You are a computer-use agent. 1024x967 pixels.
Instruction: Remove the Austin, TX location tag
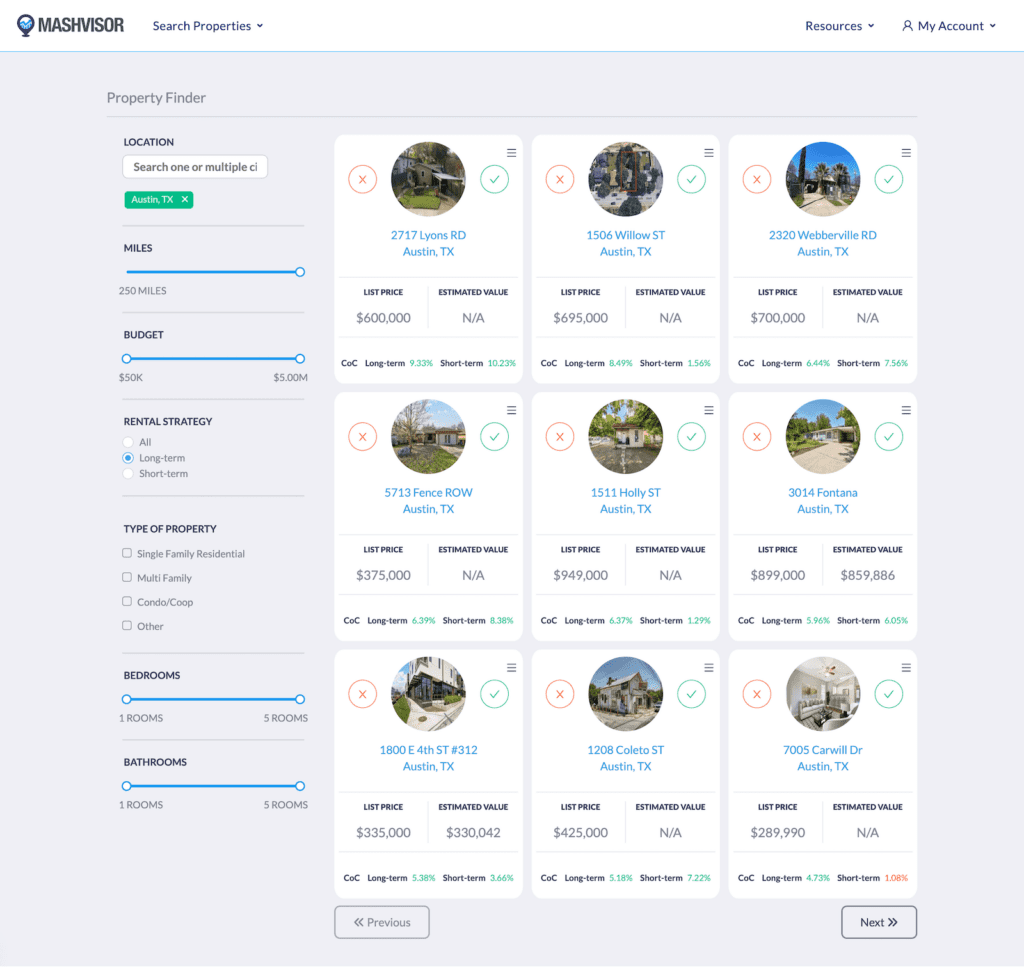pos(183,199)
